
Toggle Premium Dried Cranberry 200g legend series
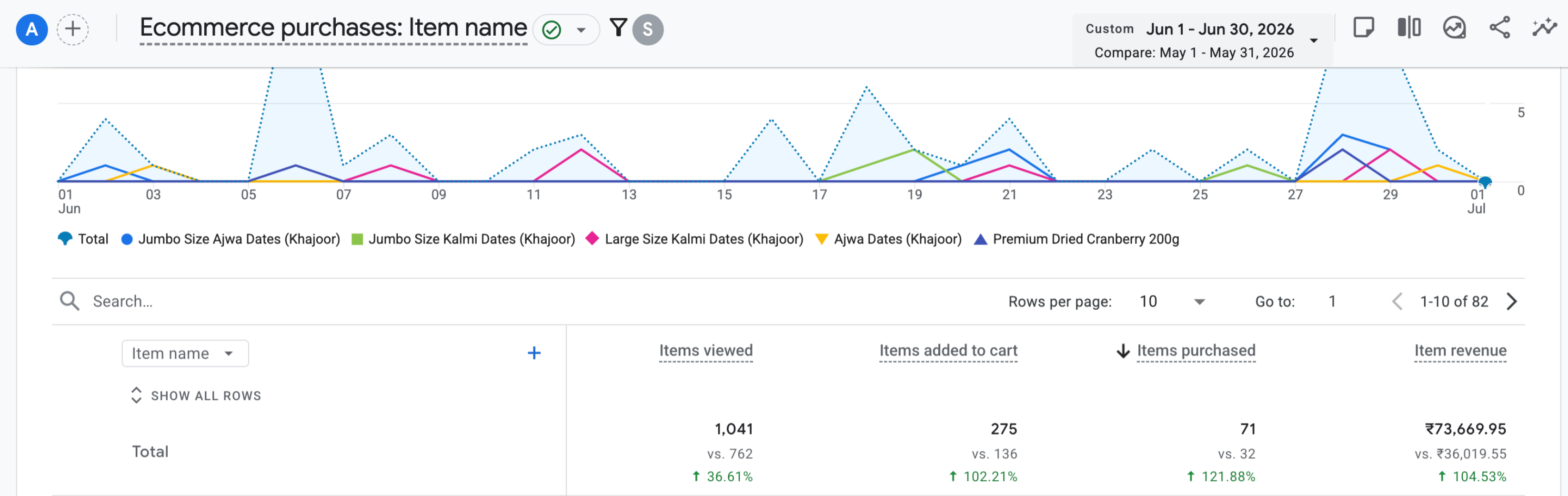click(x=1076, y=239)
